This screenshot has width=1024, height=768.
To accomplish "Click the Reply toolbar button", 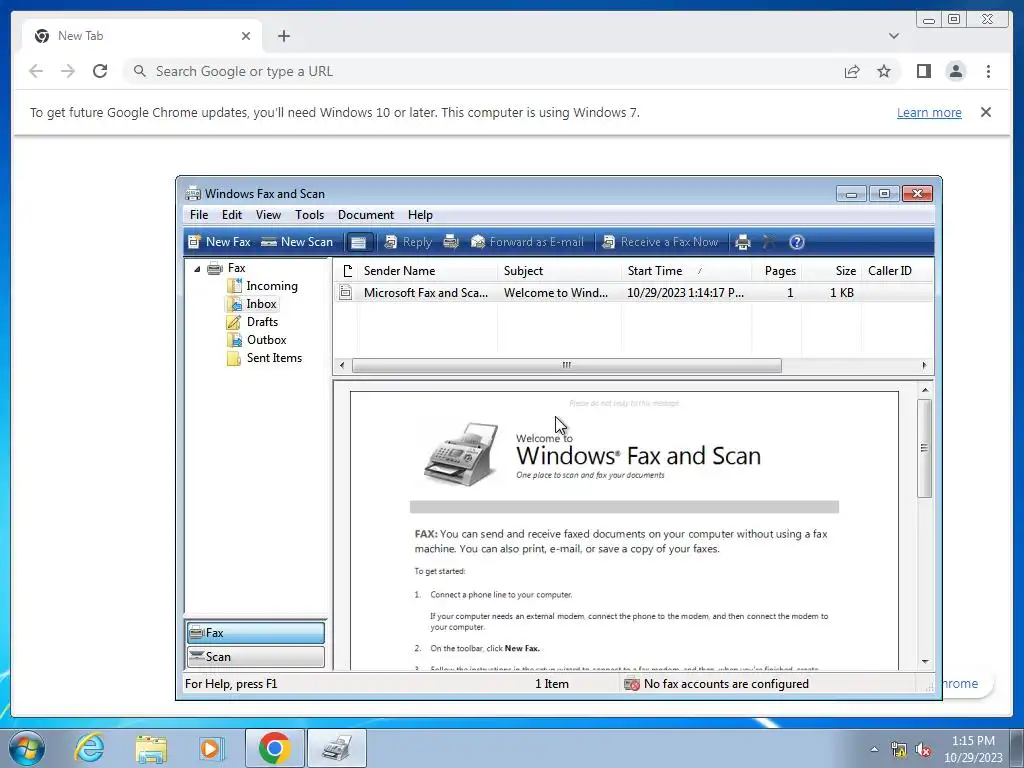I will pos(408,242).
